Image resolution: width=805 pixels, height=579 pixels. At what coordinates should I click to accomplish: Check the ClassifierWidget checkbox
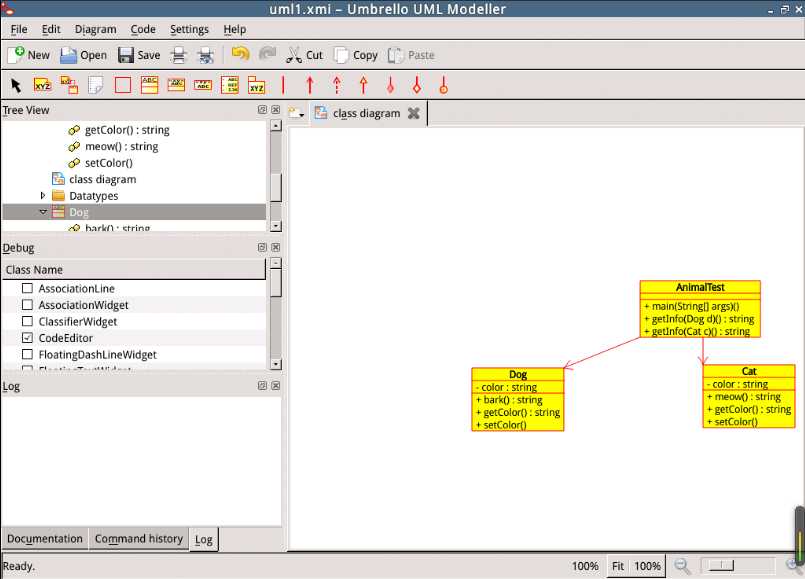pos(27,321)
